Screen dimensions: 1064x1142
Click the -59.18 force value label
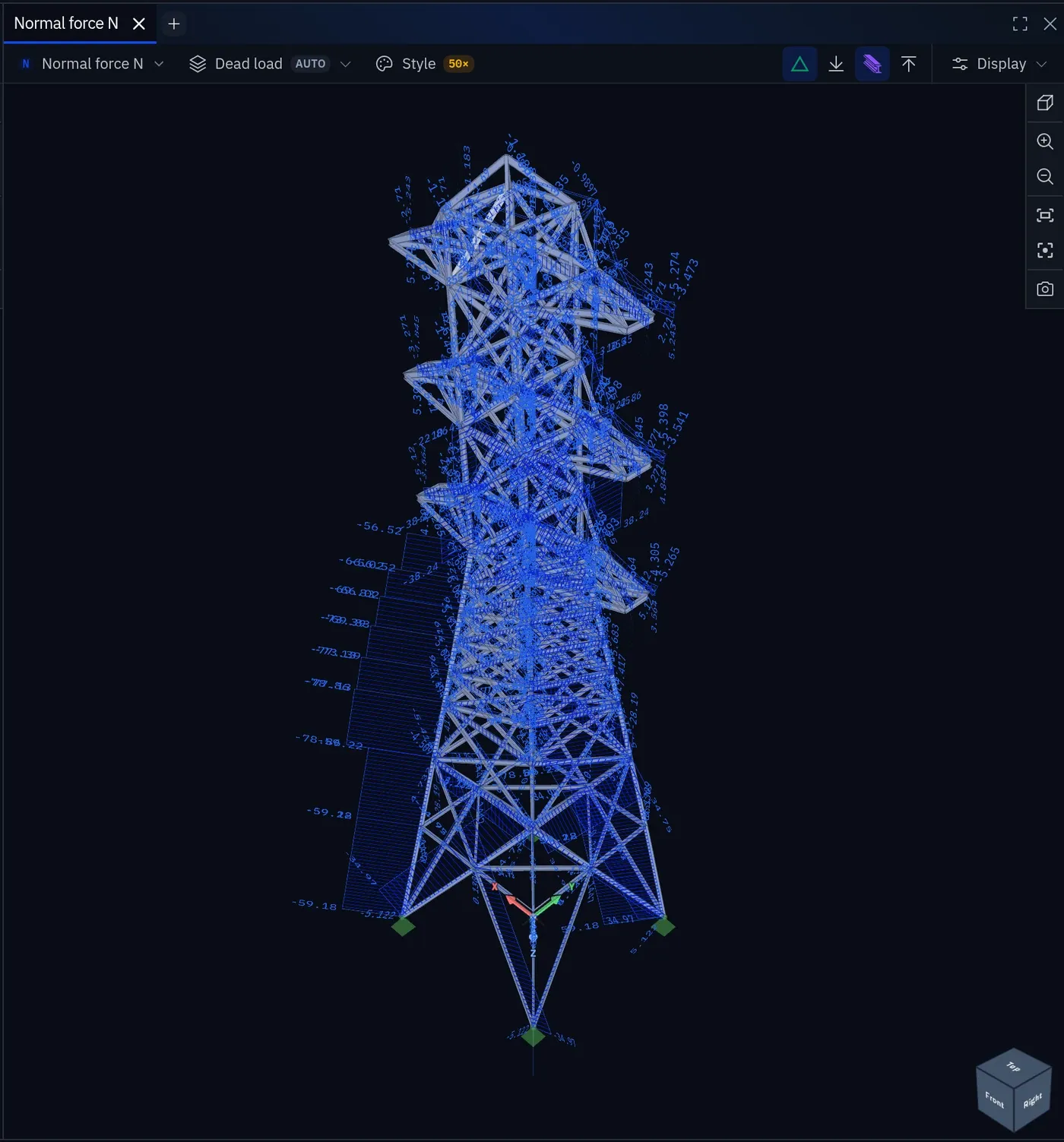click(314, 904)
